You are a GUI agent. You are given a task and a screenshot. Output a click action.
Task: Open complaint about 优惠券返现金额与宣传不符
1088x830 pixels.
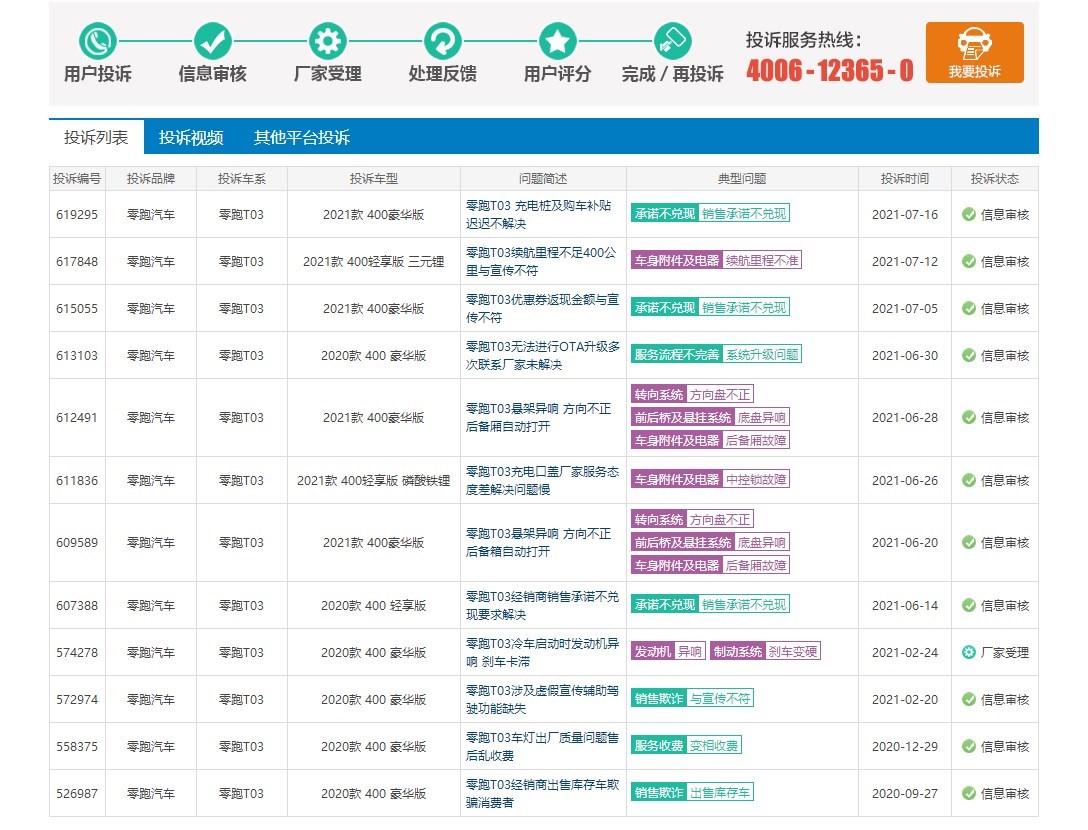click(542, 308)
